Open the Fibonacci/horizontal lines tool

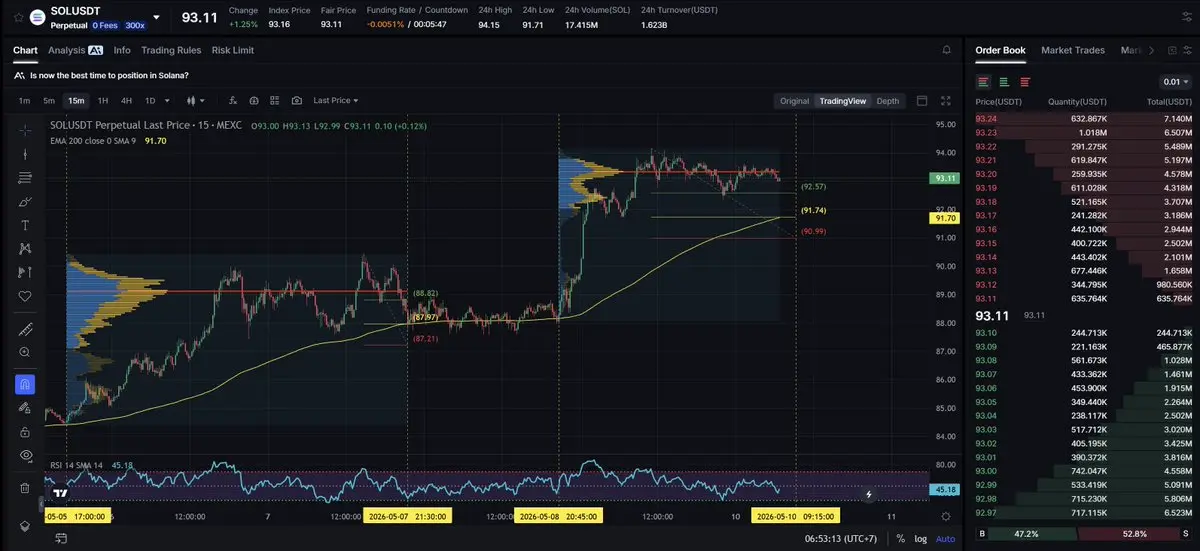tap(25, 178)
